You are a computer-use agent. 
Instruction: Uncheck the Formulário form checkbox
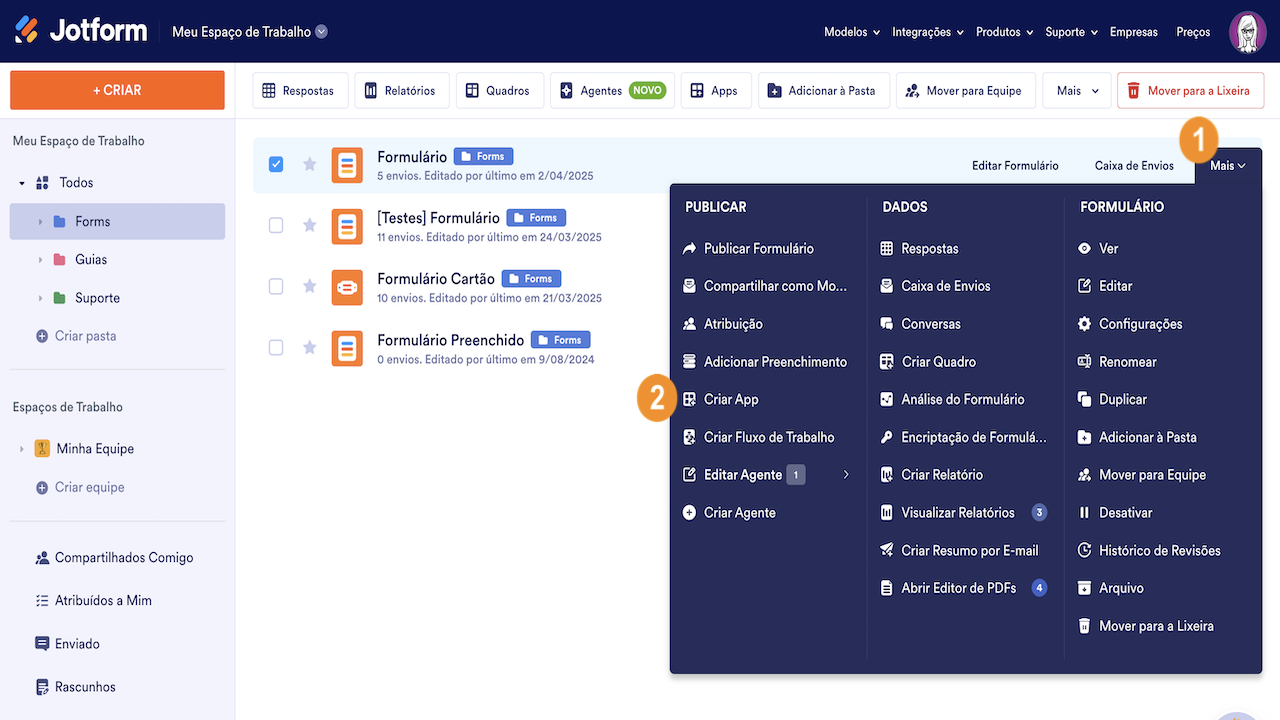click(x=276, y=164)
